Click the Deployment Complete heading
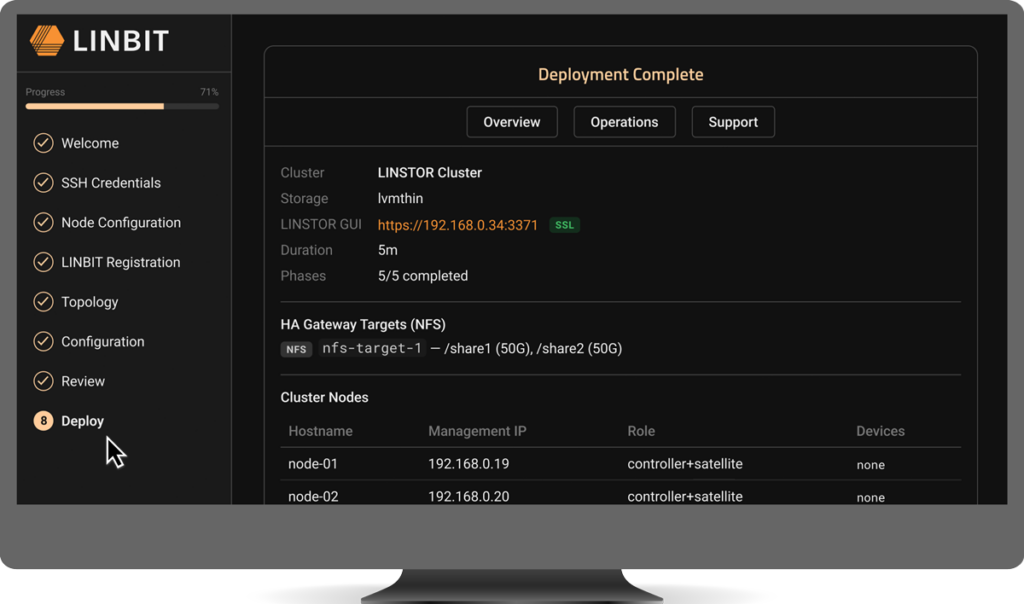Screen dimensions: 1024x604 point(620,74)
